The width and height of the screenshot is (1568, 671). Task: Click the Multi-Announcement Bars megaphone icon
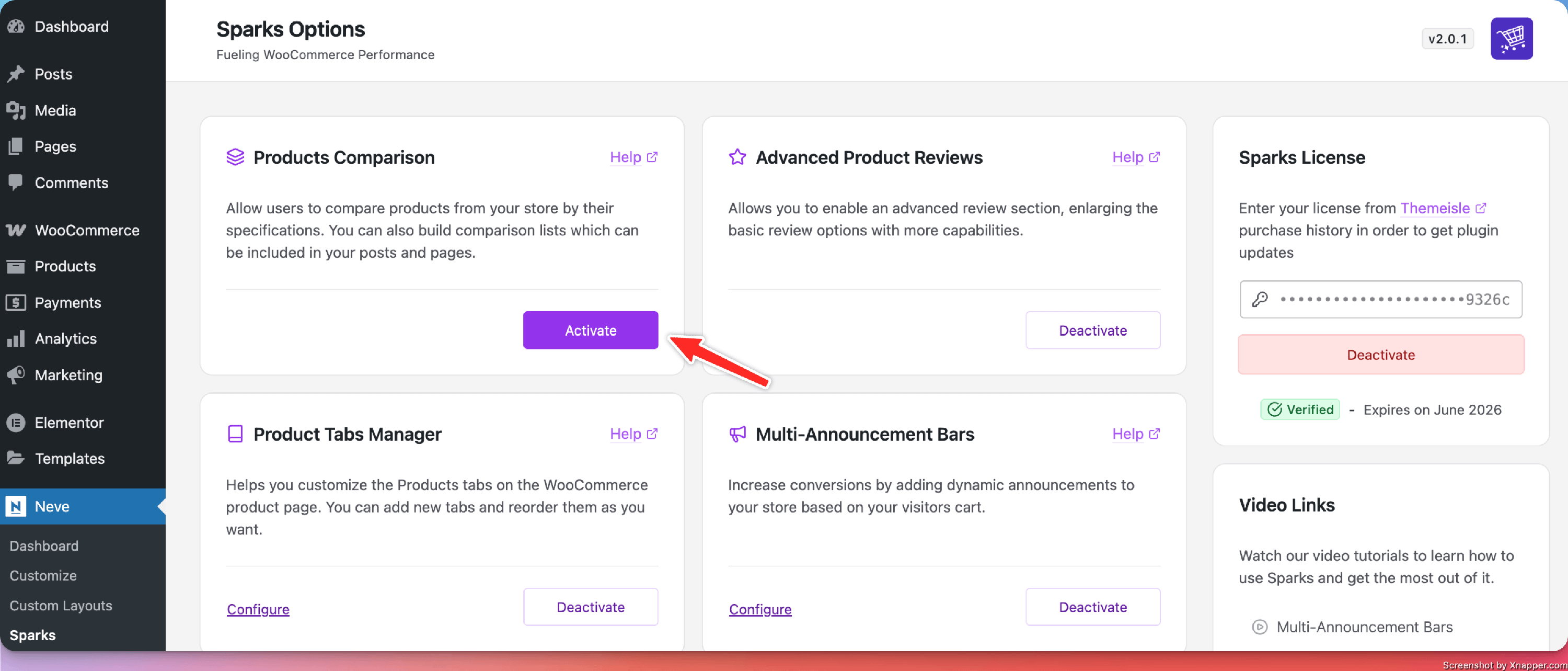pos(737,434)
